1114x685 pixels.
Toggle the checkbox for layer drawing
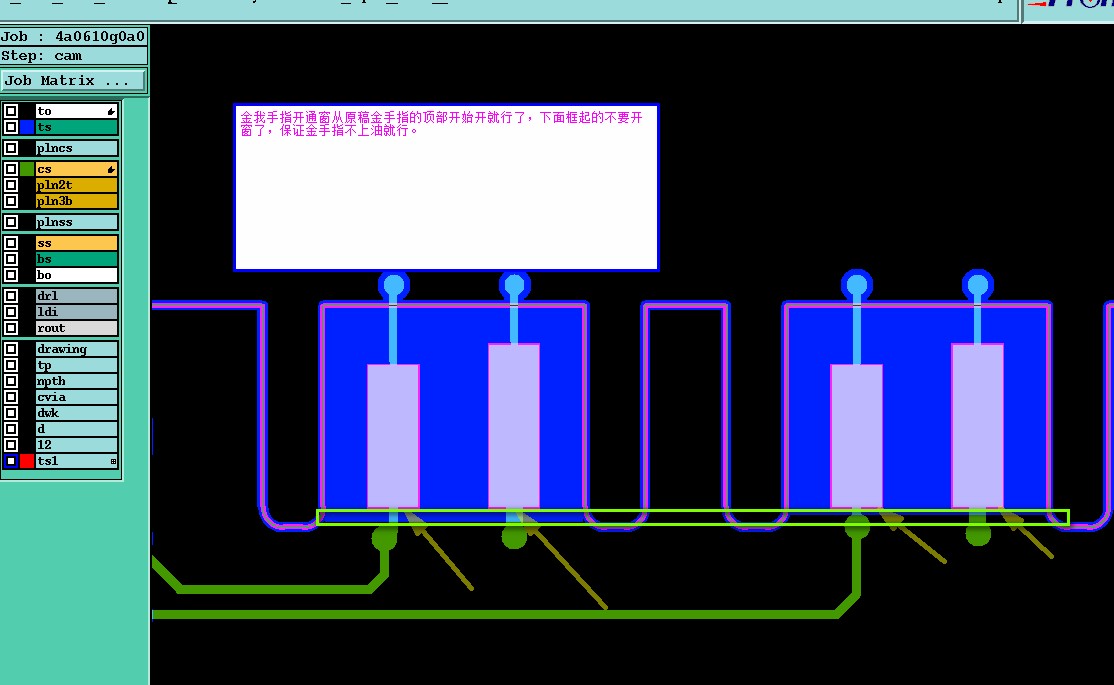click(11, 349)
